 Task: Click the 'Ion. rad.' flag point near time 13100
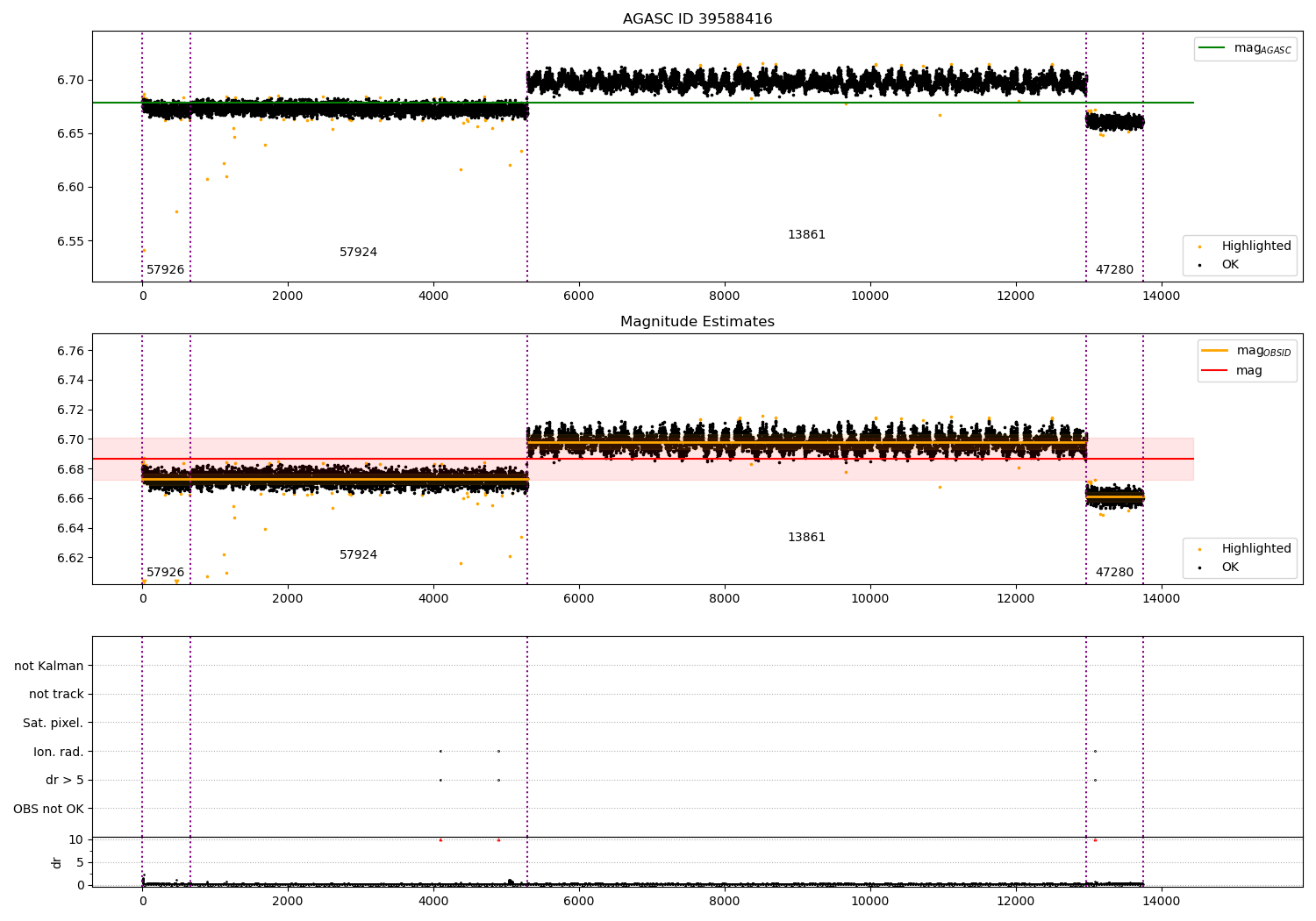1095,751
